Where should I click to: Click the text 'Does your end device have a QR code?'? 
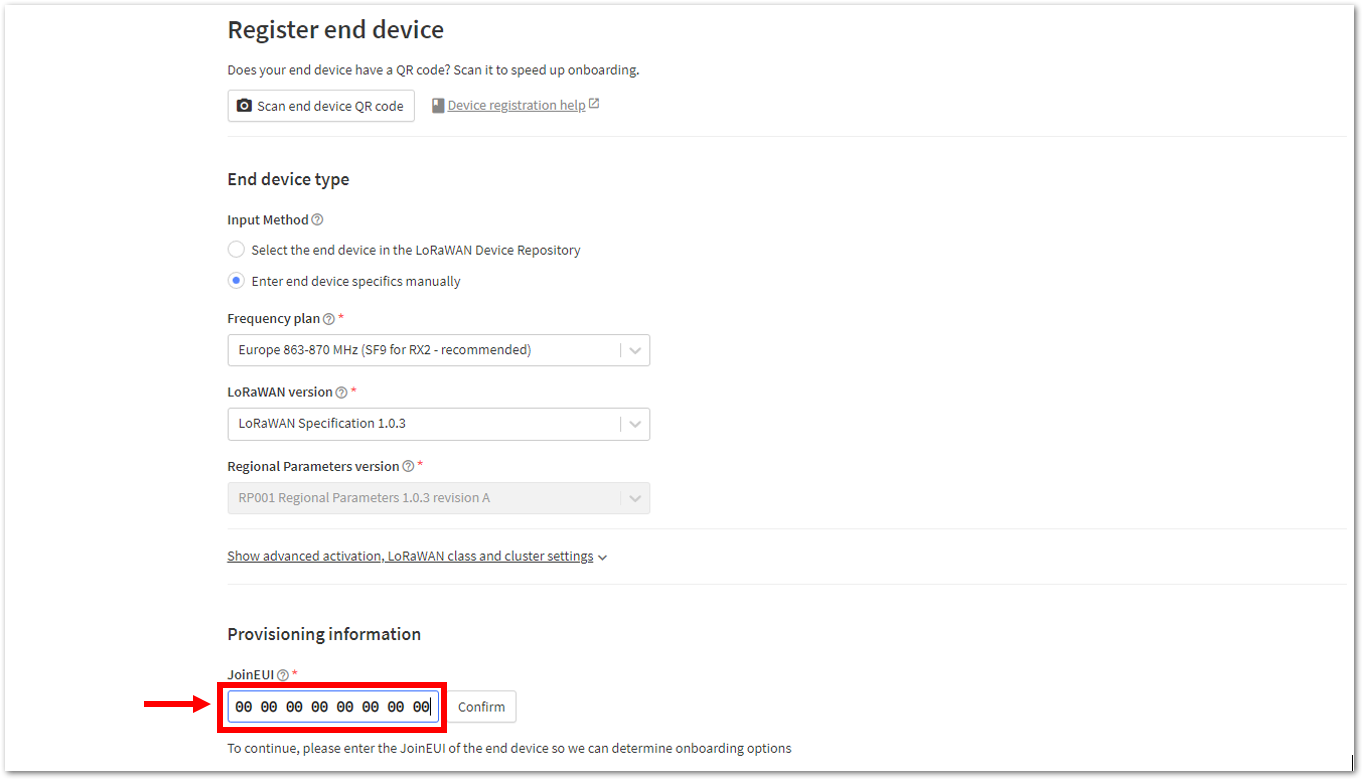pyautogui.click(x=339, y=70)
